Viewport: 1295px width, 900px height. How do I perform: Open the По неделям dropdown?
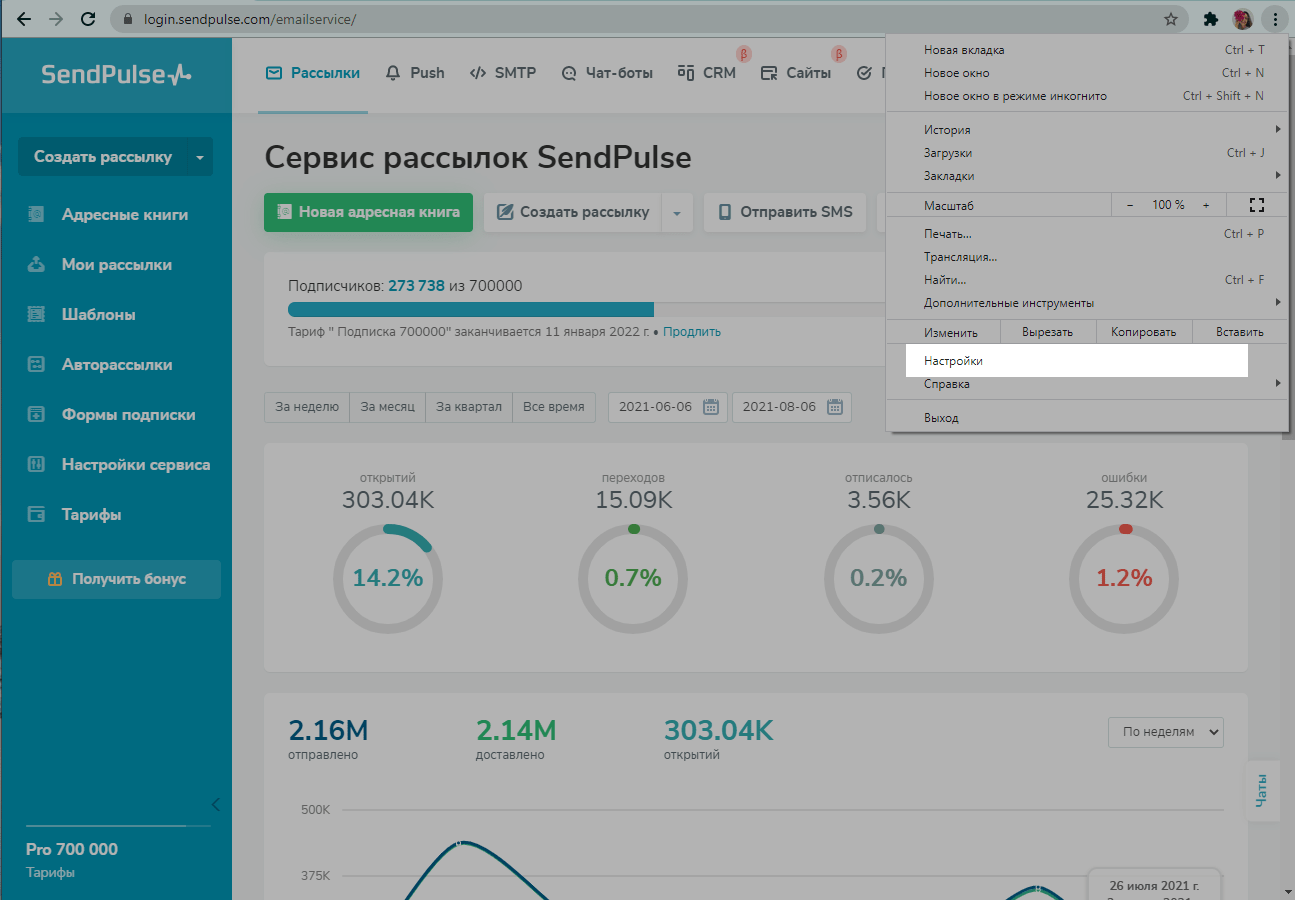point(1166,732)
